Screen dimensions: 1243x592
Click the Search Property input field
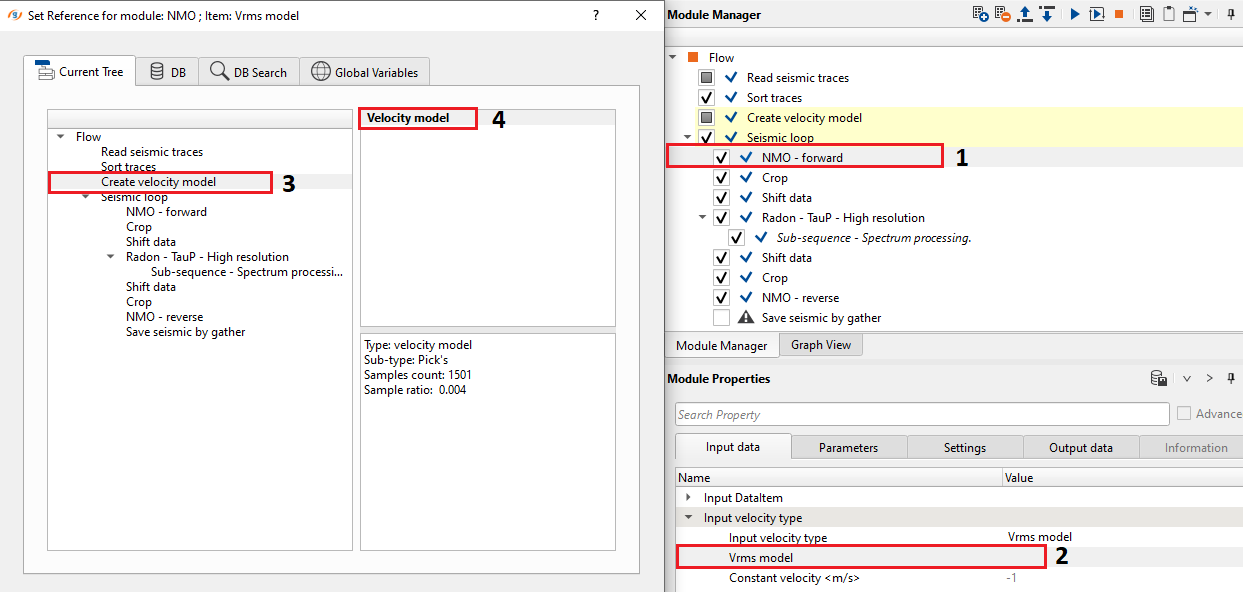click(x=921, y=414)
